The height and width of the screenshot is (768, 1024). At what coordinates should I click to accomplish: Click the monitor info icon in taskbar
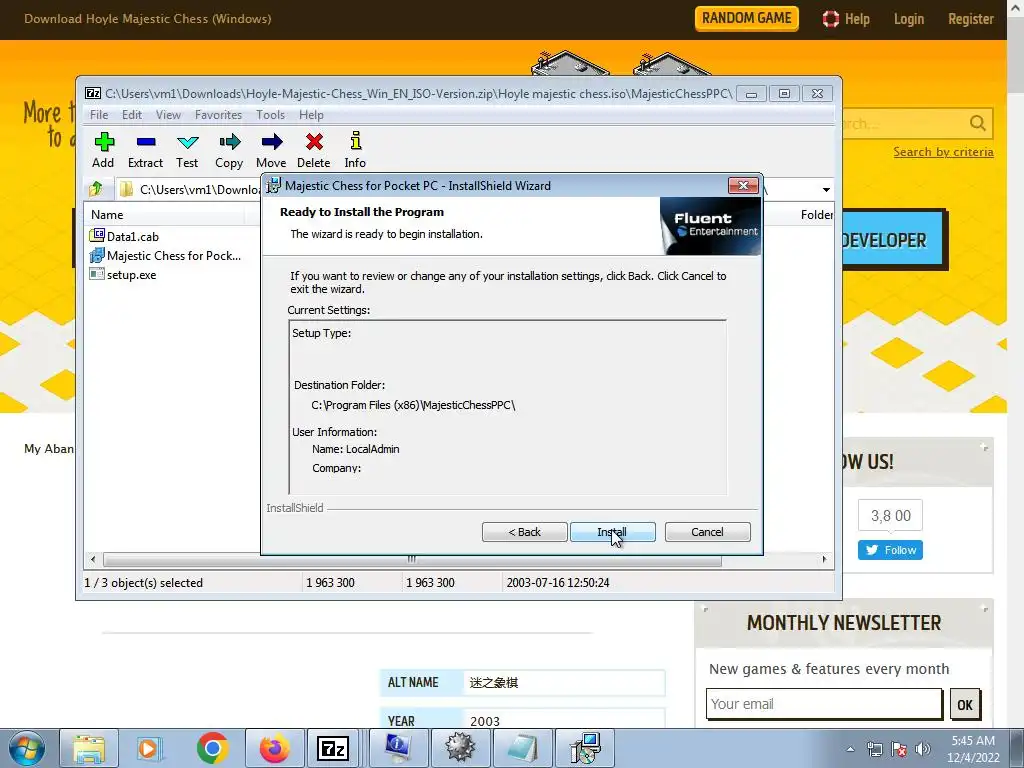pyautogui.click(x=398, y=748)
